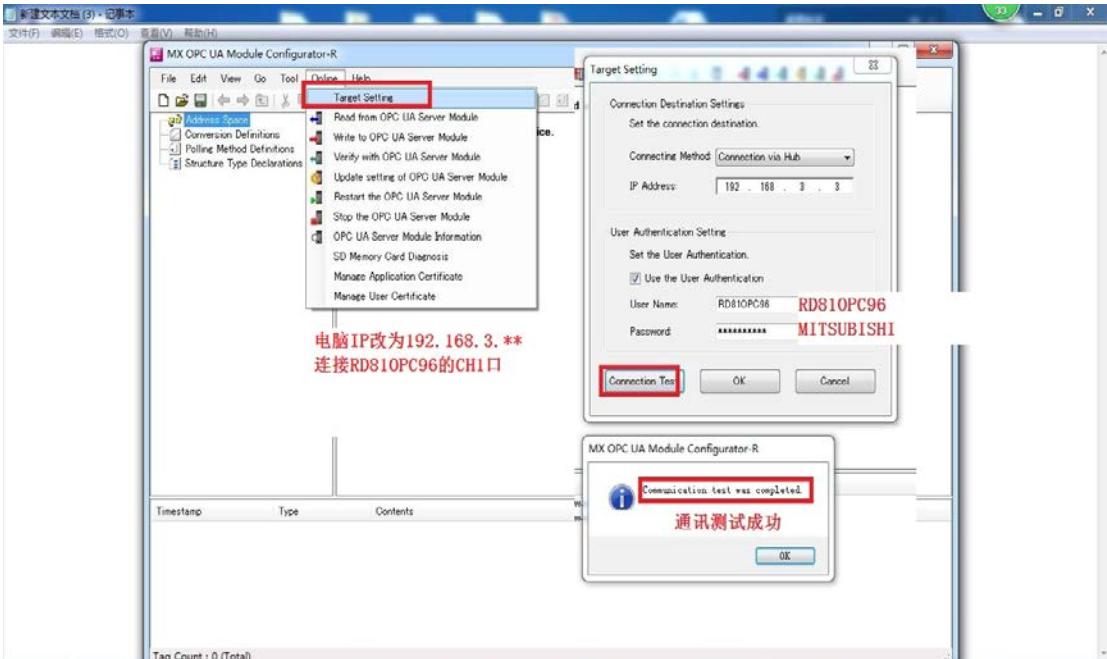The height and width of the screenshot is (659, 1107).
Task: Click the Open folder toolbar icon
Action: 180,100
